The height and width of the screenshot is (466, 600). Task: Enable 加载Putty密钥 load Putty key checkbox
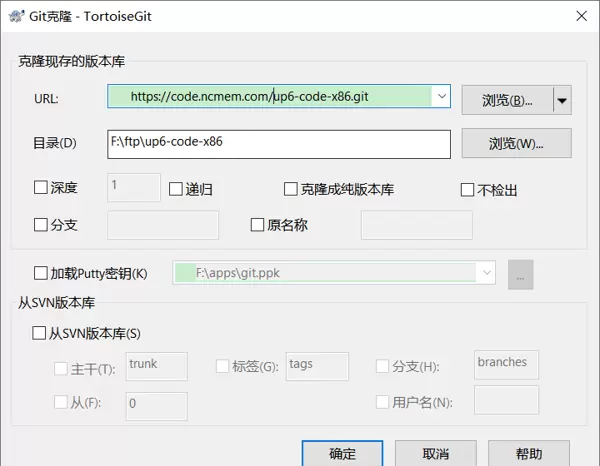click(x=41, y=273)
